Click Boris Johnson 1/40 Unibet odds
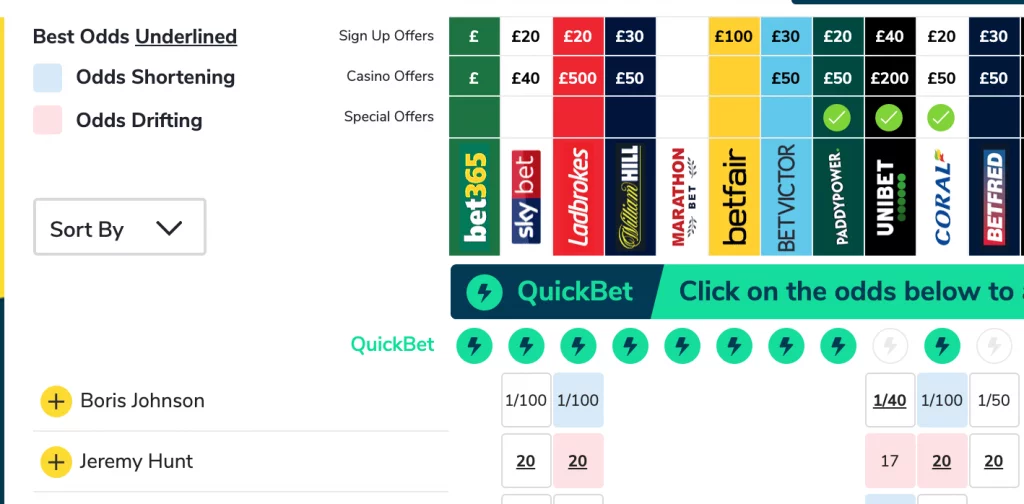This screenshot has width=1024, height=504. [x=890, y=401]
